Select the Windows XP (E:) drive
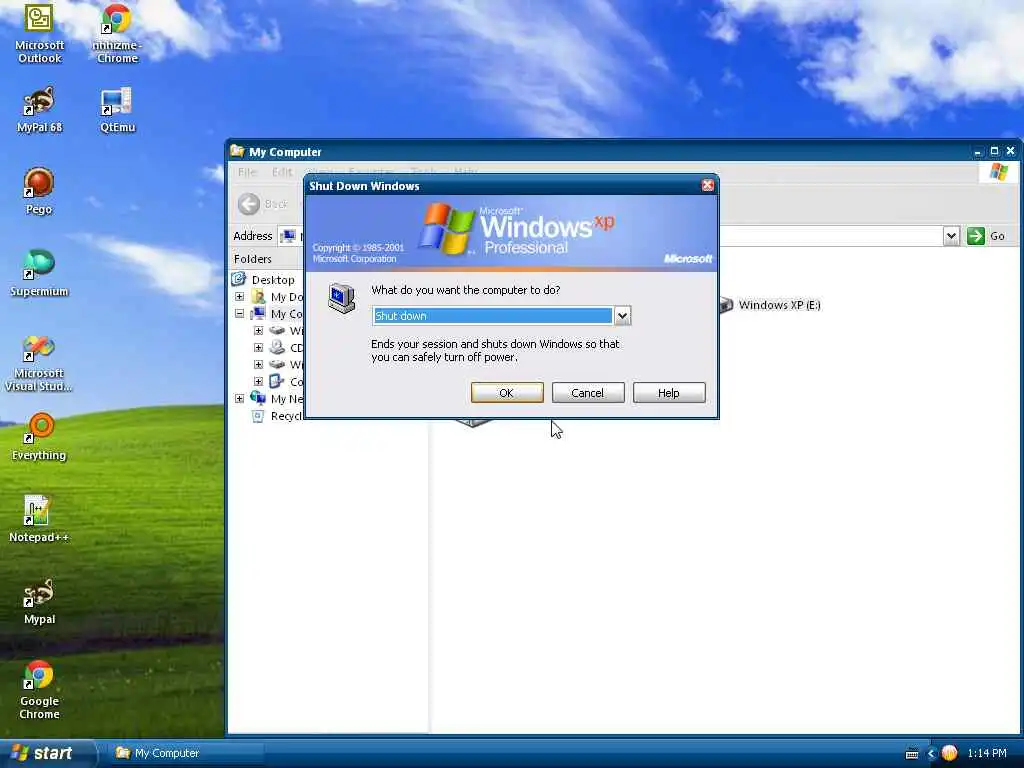The width and height of the screenshot is (1024, 768). click(771, 305)
